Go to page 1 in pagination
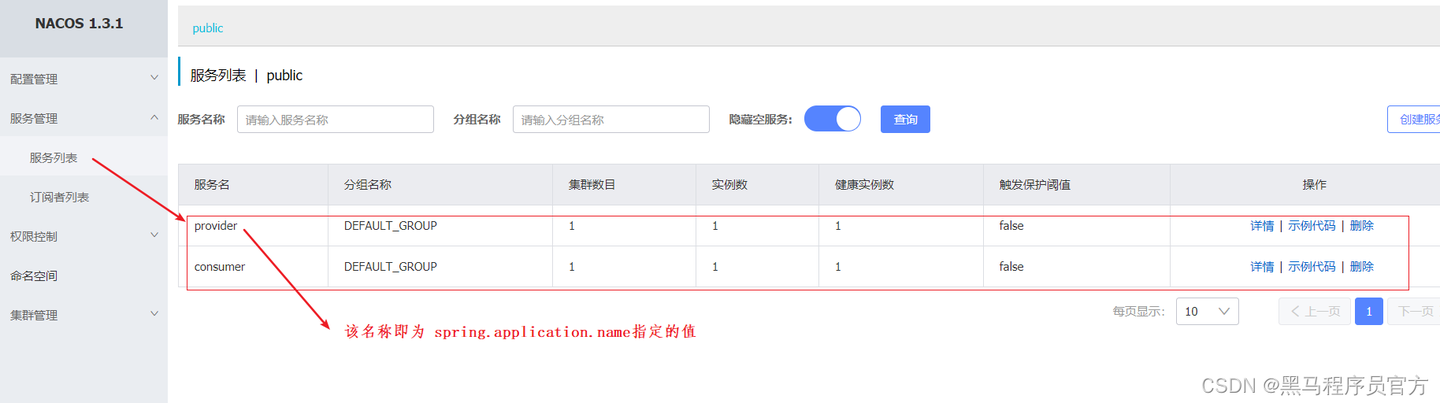 (1369, 311)
